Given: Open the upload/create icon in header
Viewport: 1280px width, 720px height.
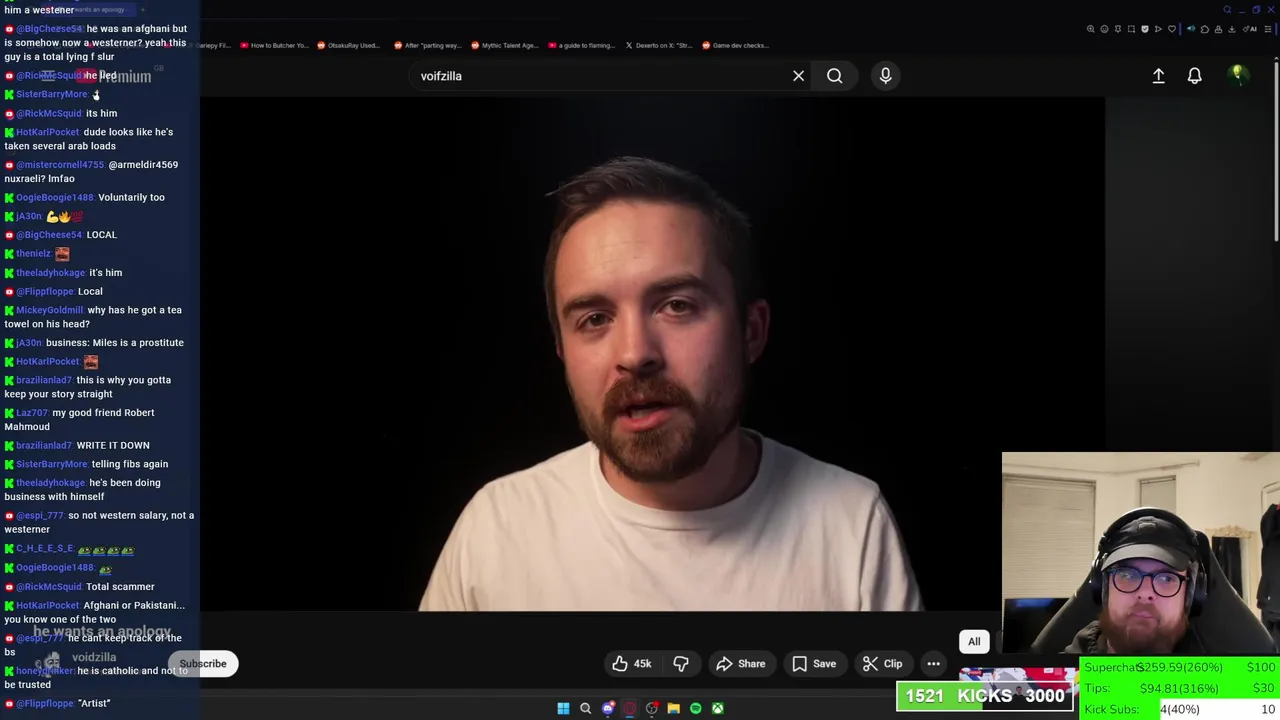Looking at the screenshot, I should (x=1158, y=76).
